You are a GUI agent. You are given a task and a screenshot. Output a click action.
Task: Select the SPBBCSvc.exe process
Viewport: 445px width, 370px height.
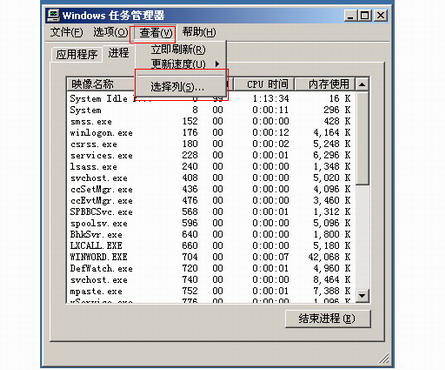(211, 212)
